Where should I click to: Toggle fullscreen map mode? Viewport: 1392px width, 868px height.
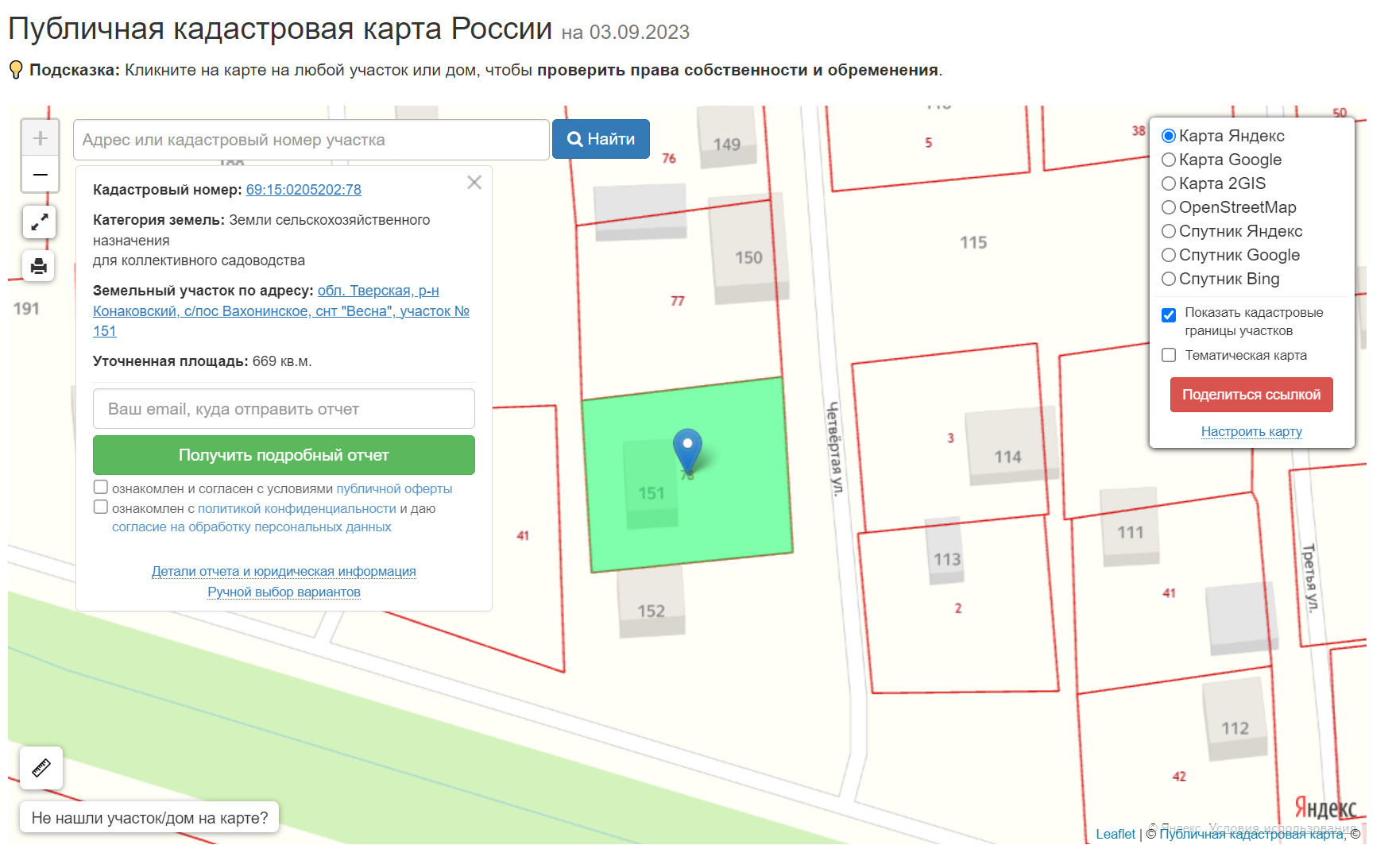coord(39,222)
